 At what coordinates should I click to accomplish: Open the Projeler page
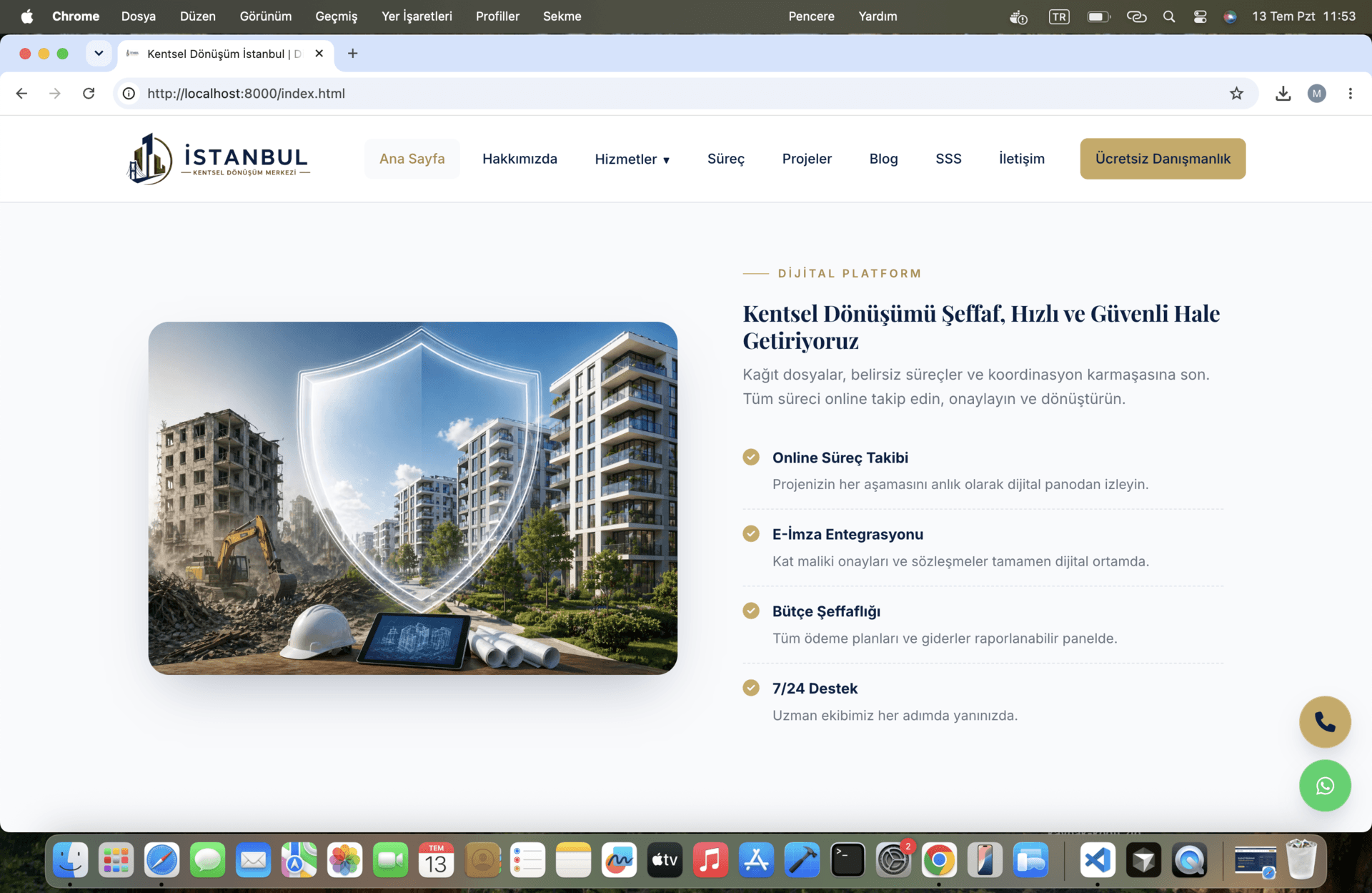pyautogui.click(x=807, y=159)
